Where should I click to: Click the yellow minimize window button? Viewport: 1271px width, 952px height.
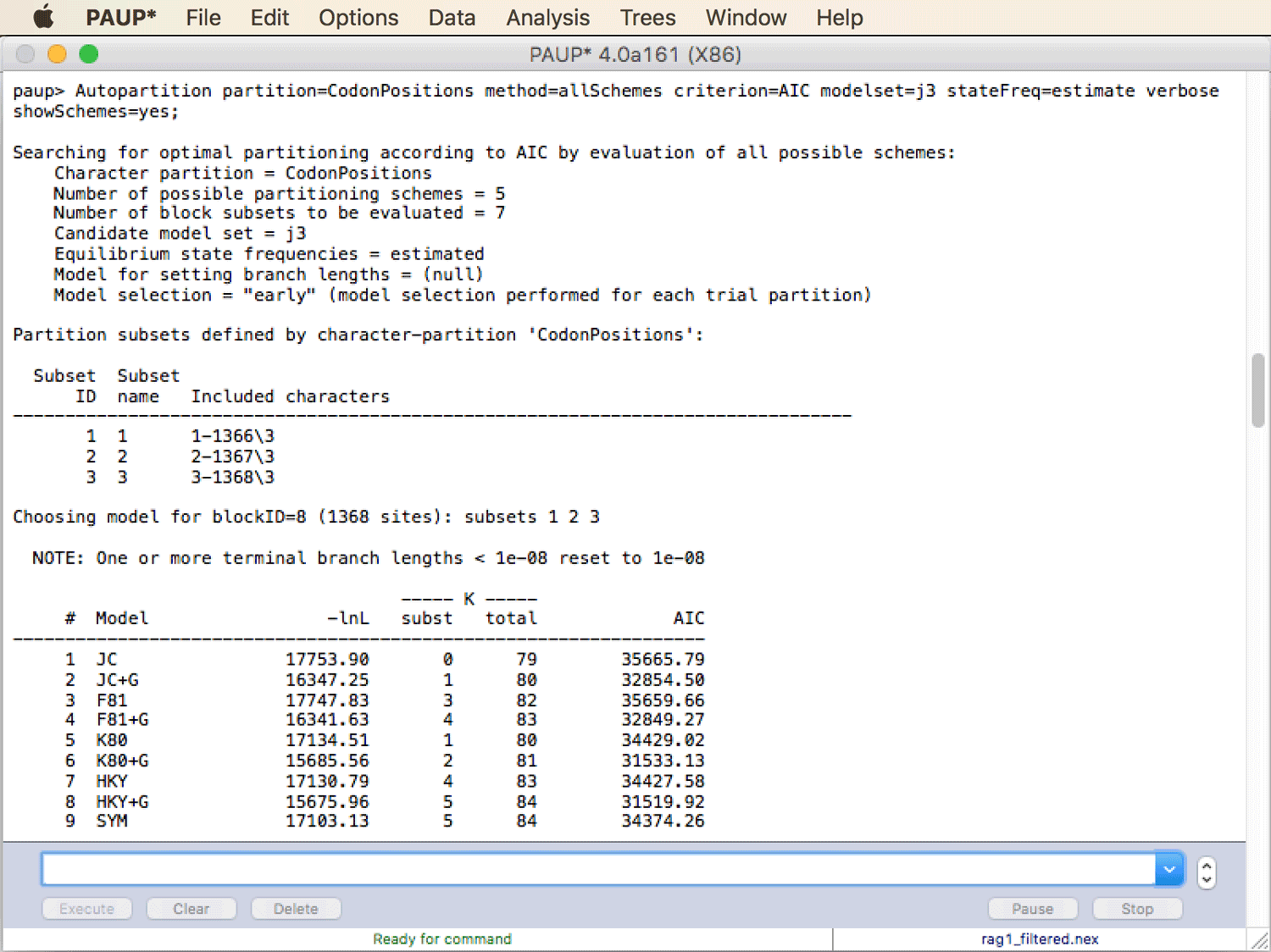point(57,54)
